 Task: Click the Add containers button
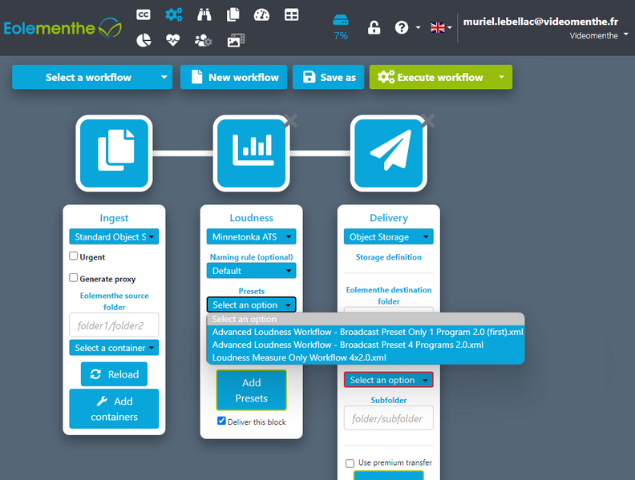pos(114,409)
